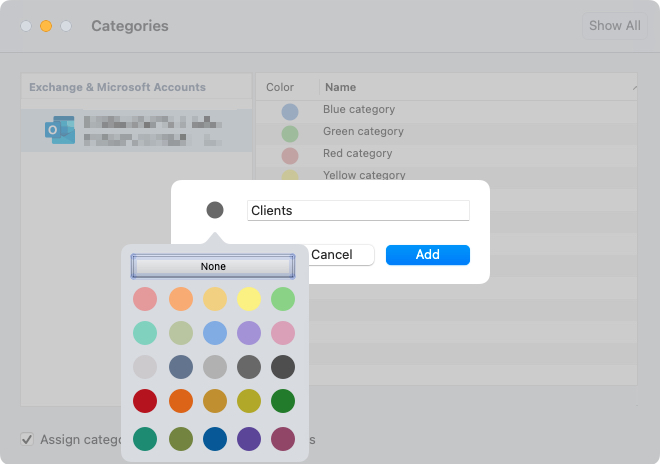The image size is (660, 464).
Task: Pick the light pink color swatch
Action: pos(283,333)
